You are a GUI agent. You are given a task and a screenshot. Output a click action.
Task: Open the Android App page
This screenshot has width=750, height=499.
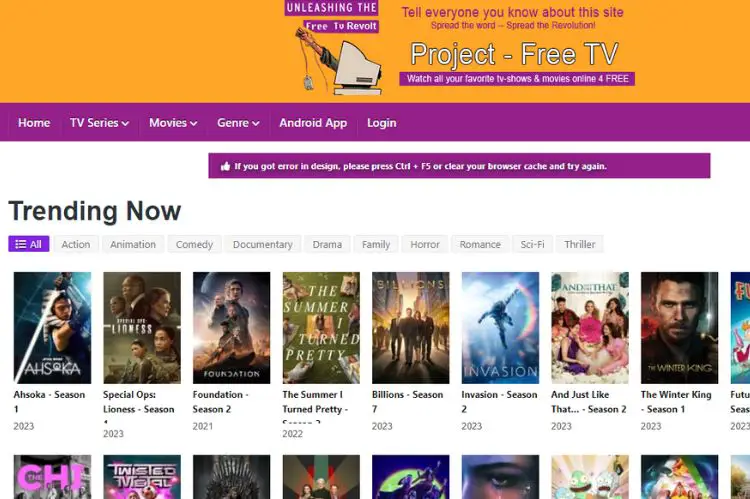coord(313,123)
